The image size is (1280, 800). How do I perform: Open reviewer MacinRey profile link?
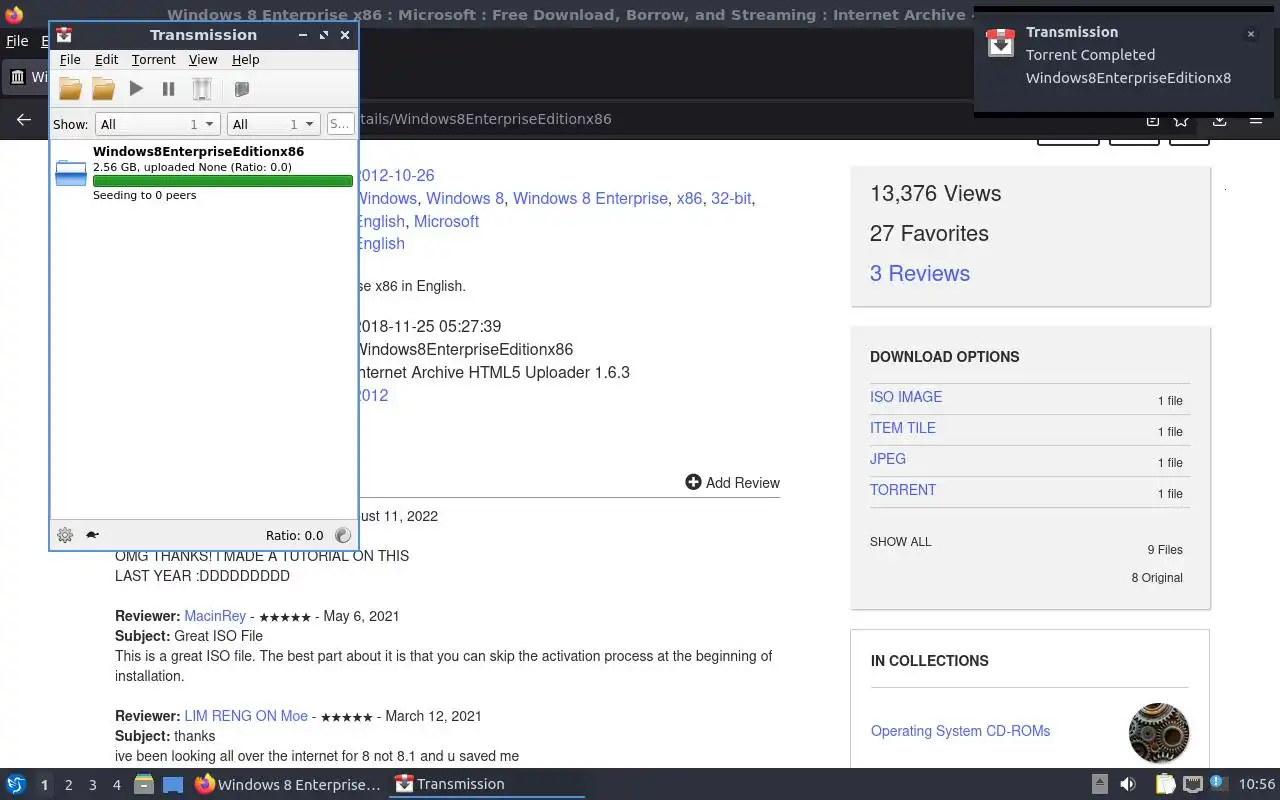coord(215,616)
